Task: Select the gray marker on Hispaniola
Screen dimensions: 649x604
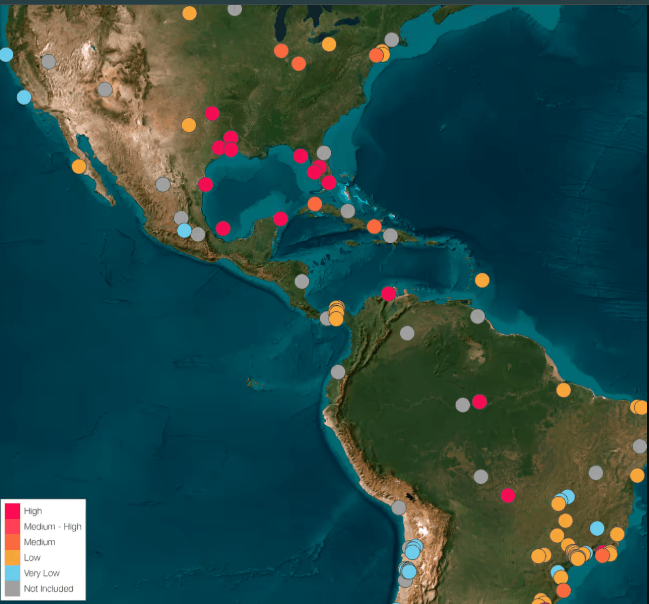Action: (390, 236)
